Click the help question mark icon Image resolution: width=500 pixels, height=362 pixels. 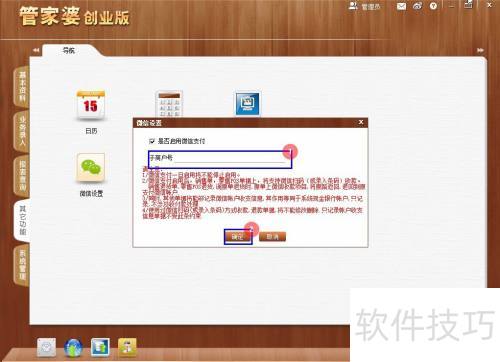coord(433,6)
